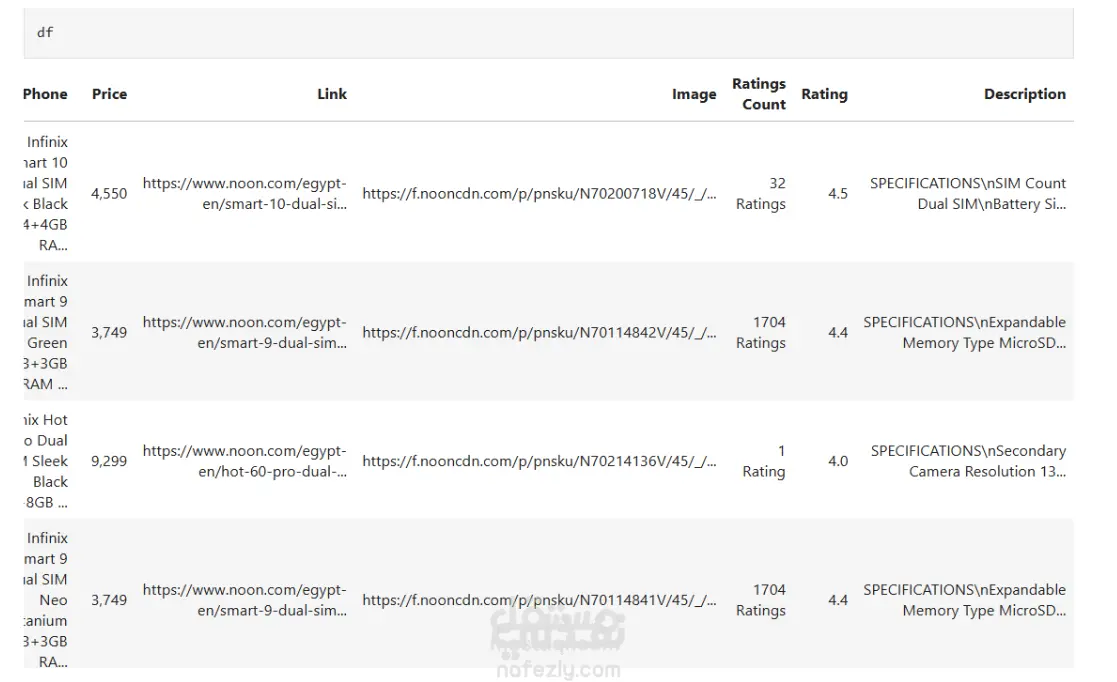Screen dimensions: 1117x682
Task: Click the 4,550 price cell
Action: tap(109, 194)
